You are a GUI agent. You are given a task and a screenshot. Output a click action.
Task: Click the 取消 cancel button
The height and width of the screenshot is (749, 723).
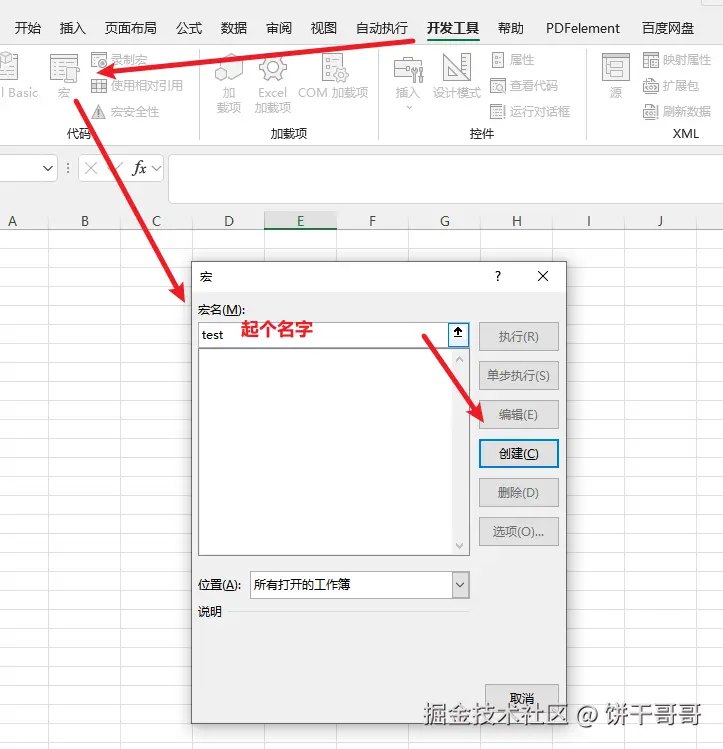(x=521, y=698)
